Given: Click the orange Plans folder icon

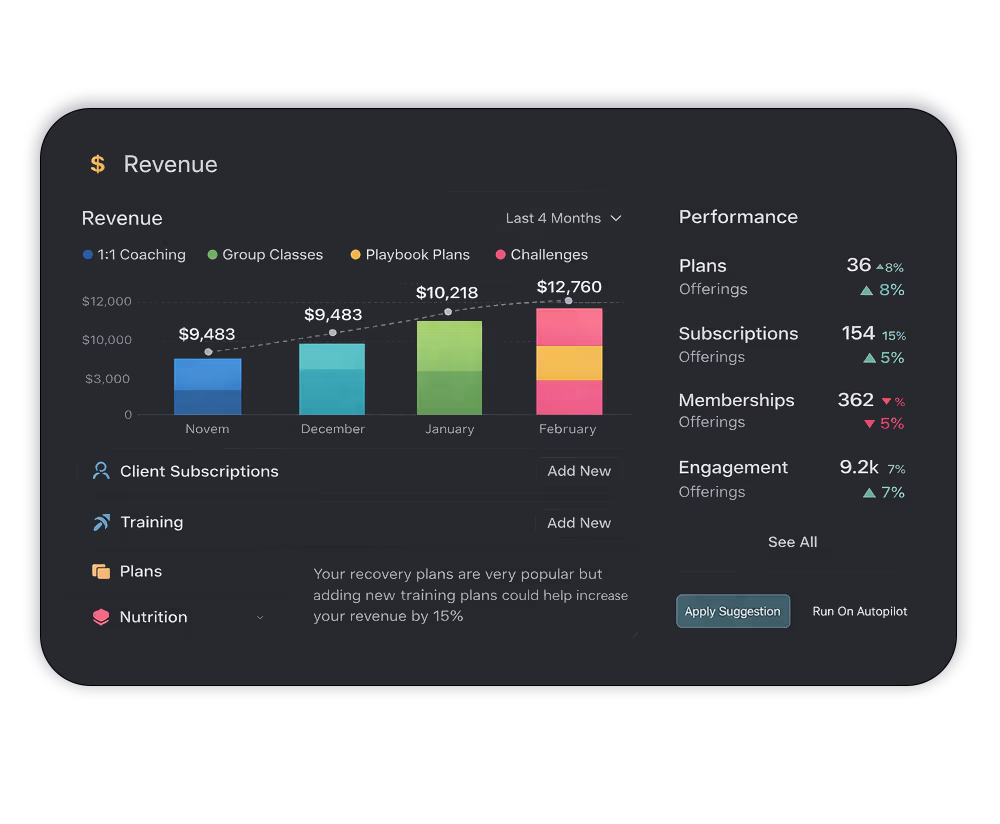Looking at the screenshot, I should [101, 572].
